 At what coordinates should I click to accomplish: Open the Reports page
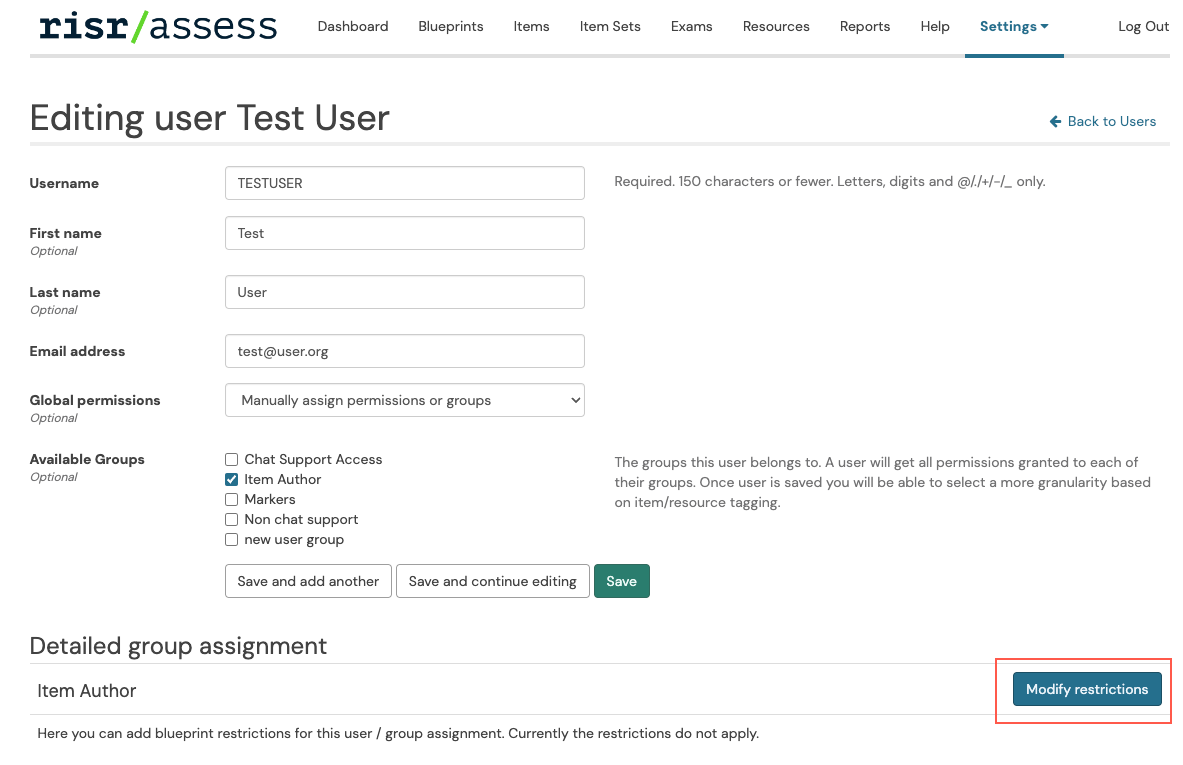(x=864, y=27)
